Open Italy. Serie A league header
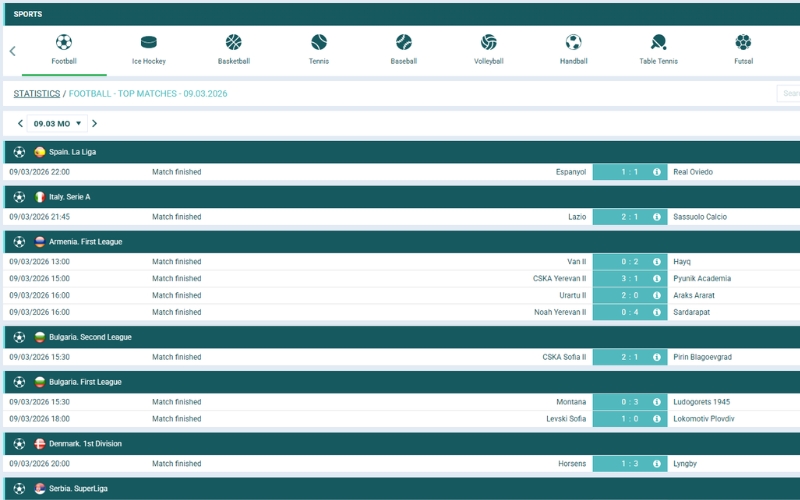This screenshot has width=800, height=500. point(402,197)
